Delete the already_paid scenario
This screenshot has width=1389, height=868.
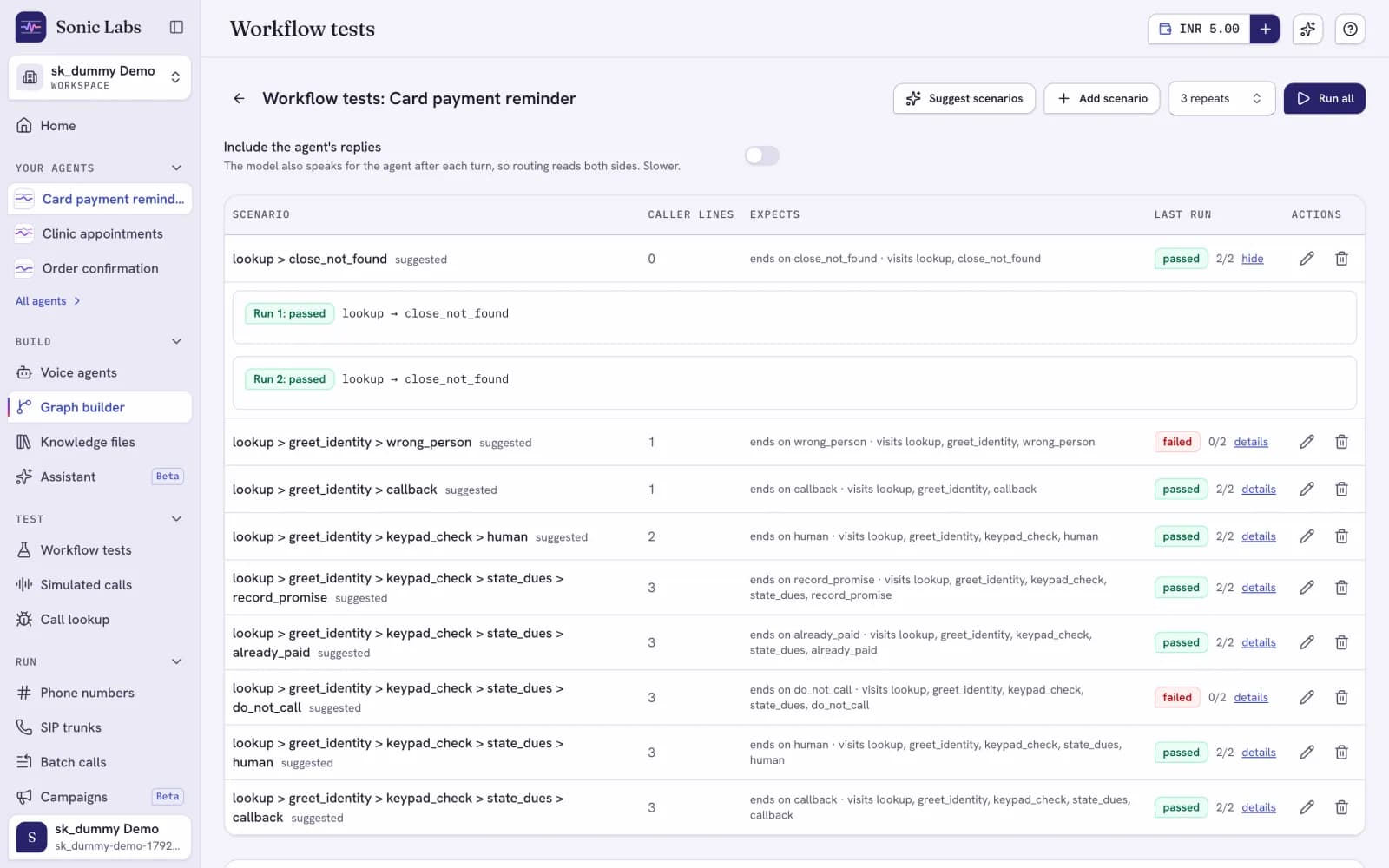(x=1341, y=642)
